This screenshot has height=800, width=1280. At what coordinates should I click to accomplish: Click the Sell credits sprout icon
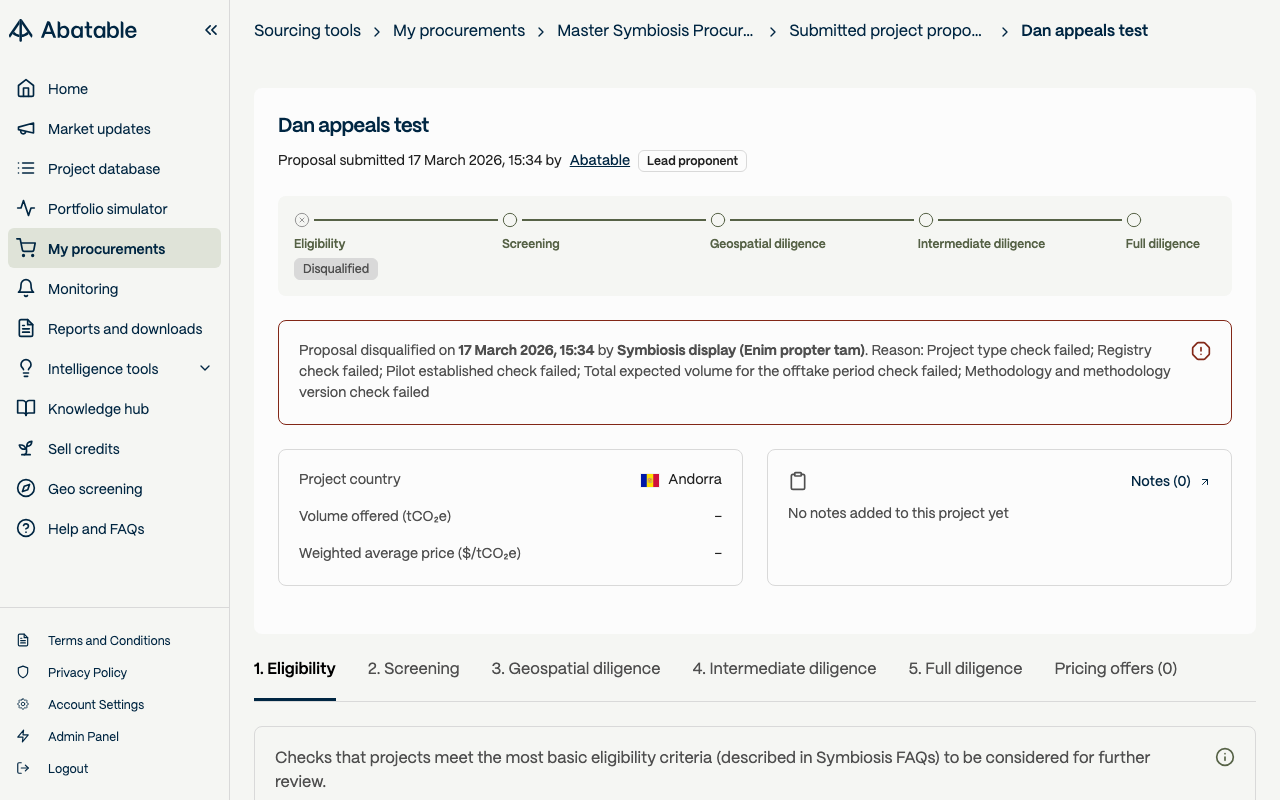[27, 449]
